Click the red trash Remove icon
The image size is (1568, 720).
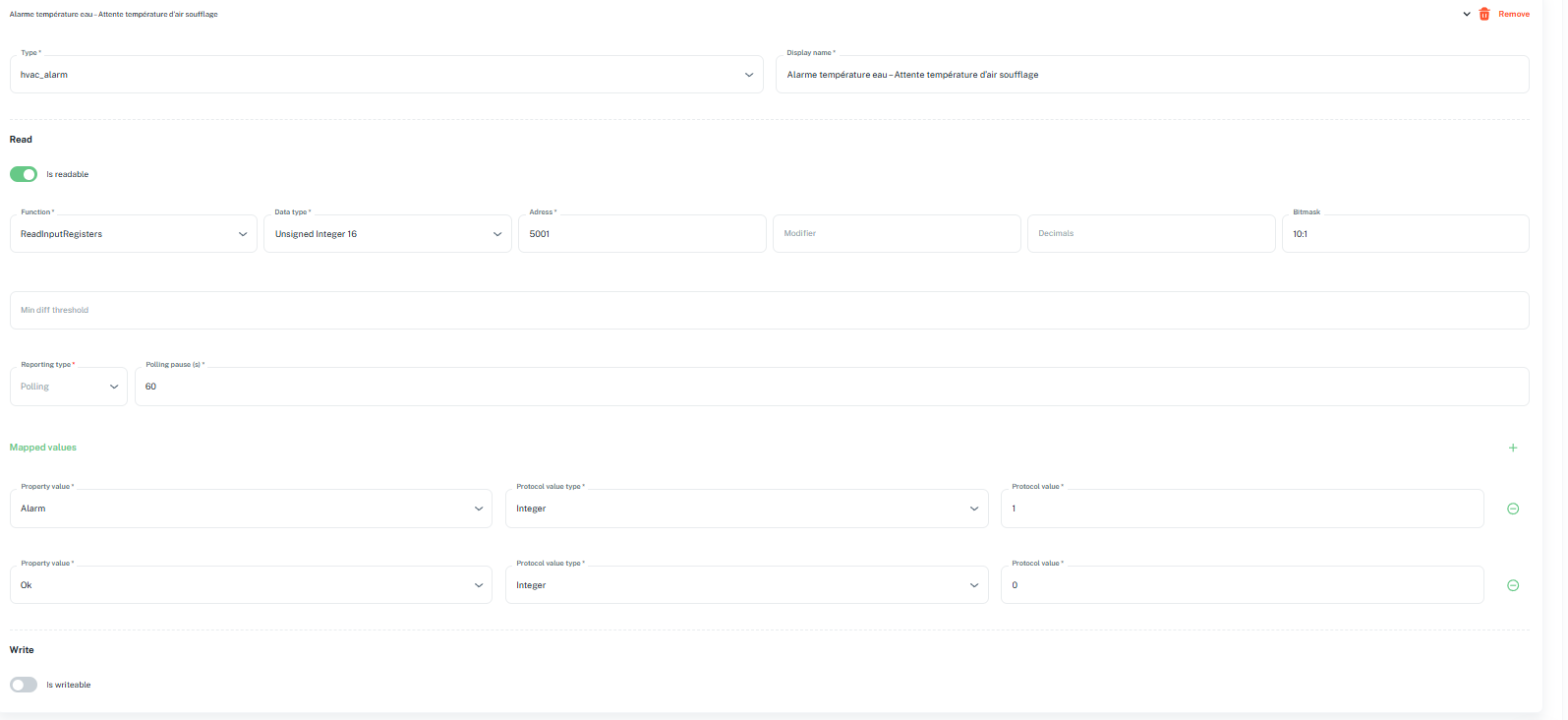(x=1484, y=14)
